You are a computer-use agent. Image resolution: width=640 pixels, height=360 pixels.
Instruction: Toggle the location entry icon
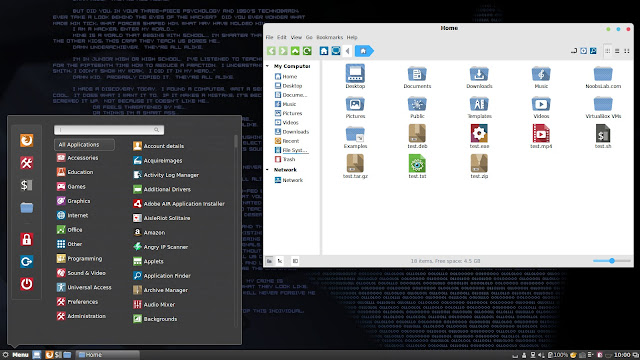coord(574,51)
